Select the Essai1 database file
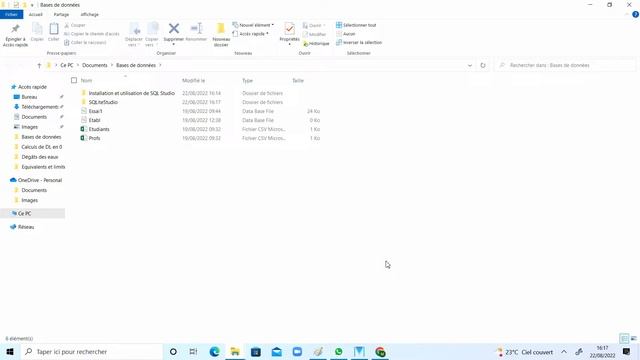Viewport: 640px width, 360px height. tap(96, 111)
